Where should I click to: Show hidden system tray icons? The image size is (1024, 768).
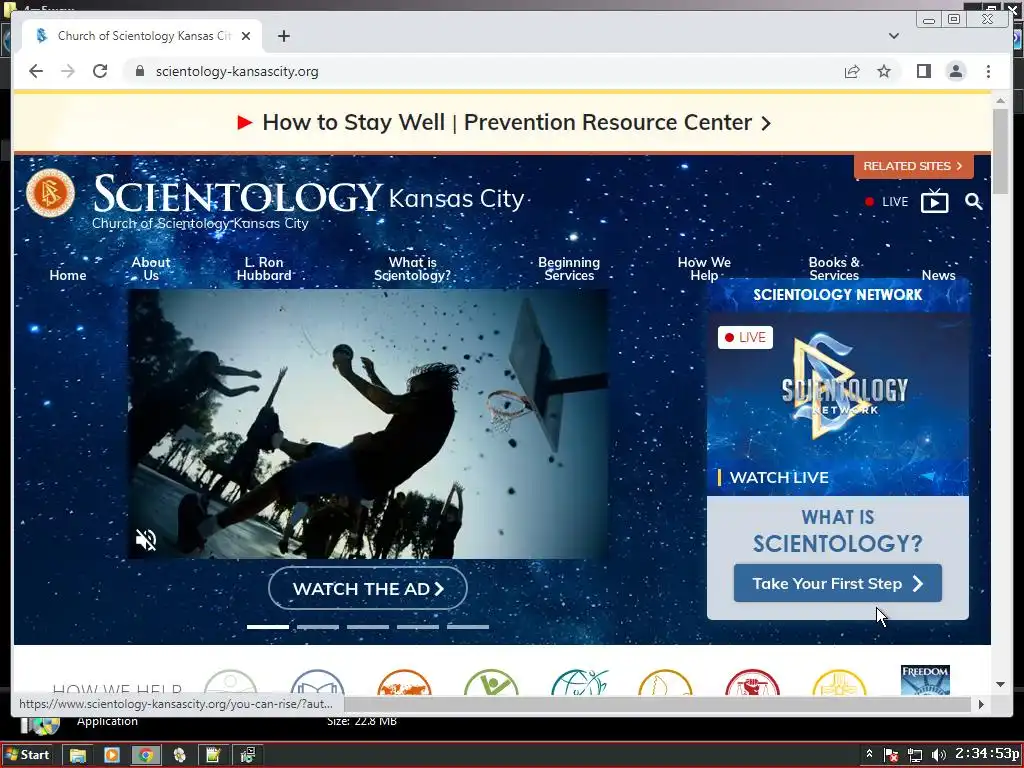click(869, 754)
